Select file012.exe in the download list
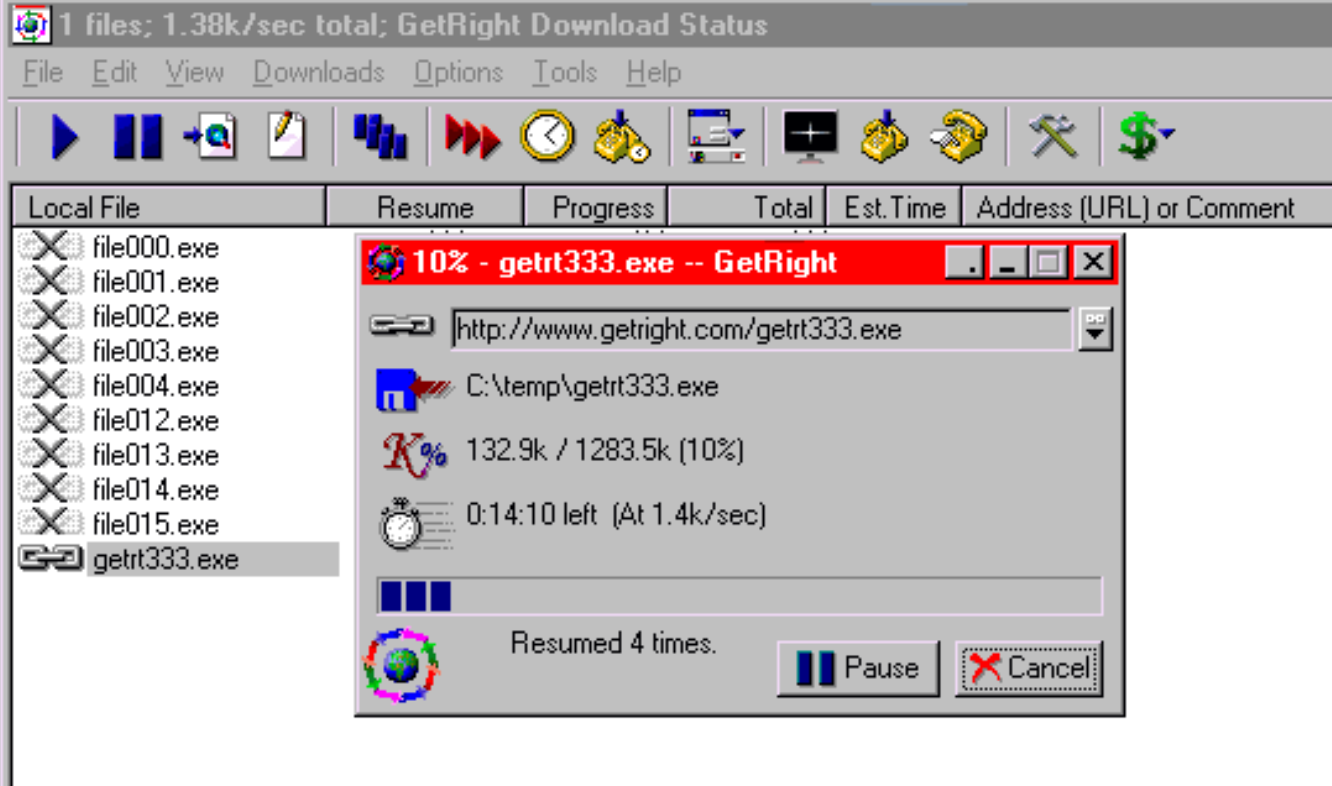This screenshot has height=786, width=1332. tap(155, 421)
